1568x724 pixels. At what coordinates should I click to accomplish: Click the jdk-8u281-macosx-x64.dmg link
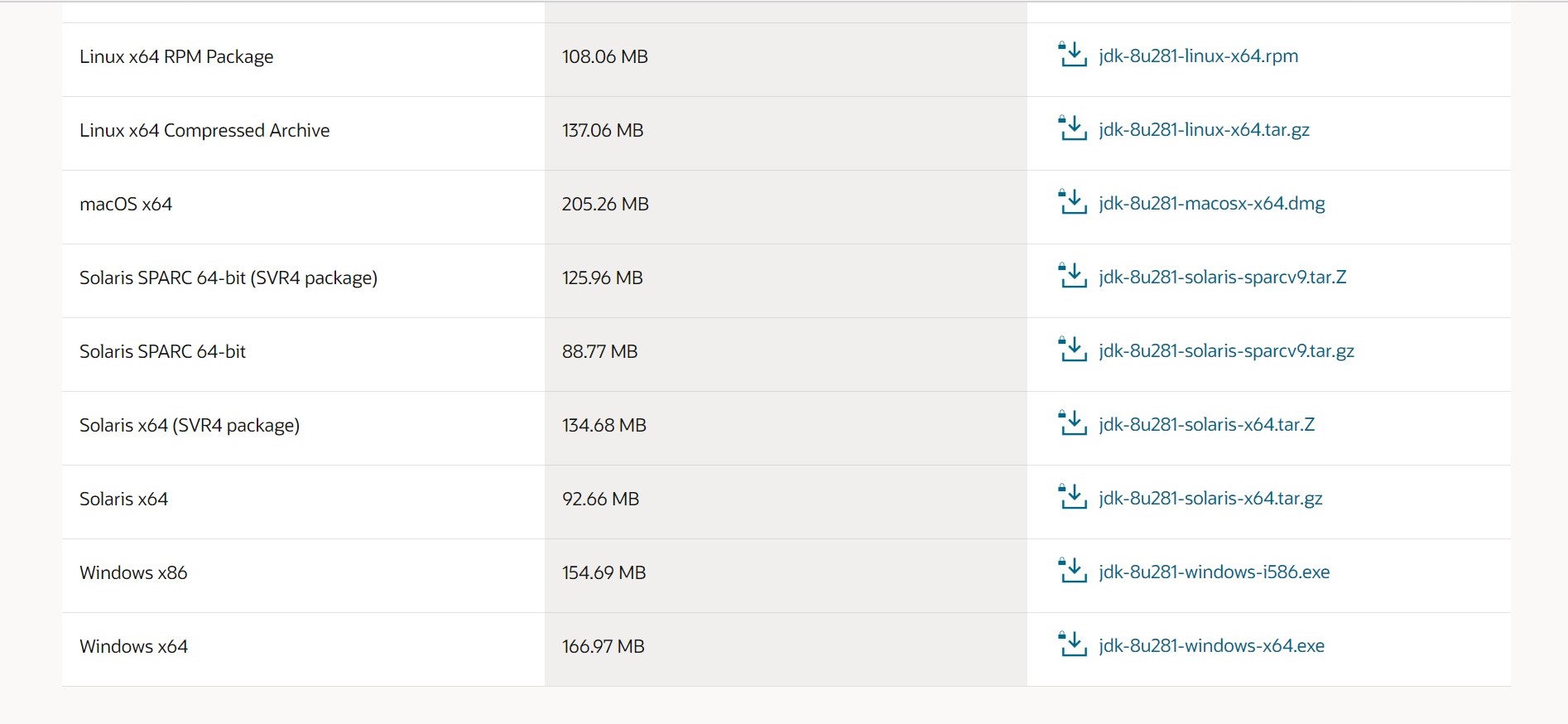coord(1211,203)
